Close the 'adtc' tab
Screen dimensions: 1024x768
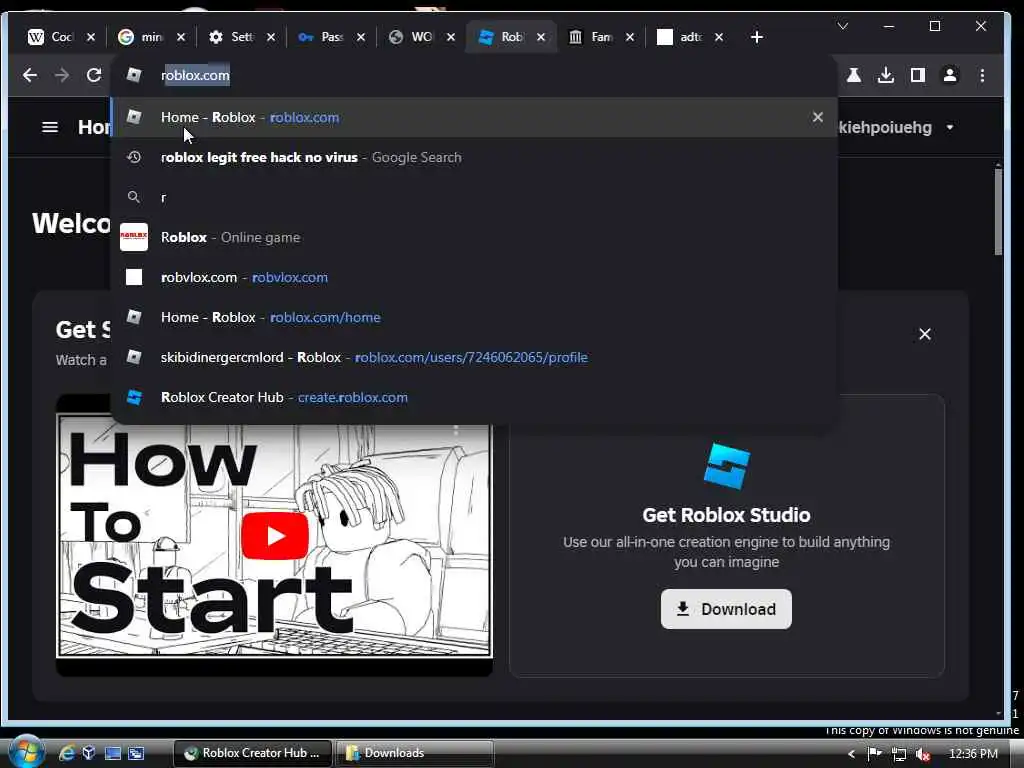[719, 37]
